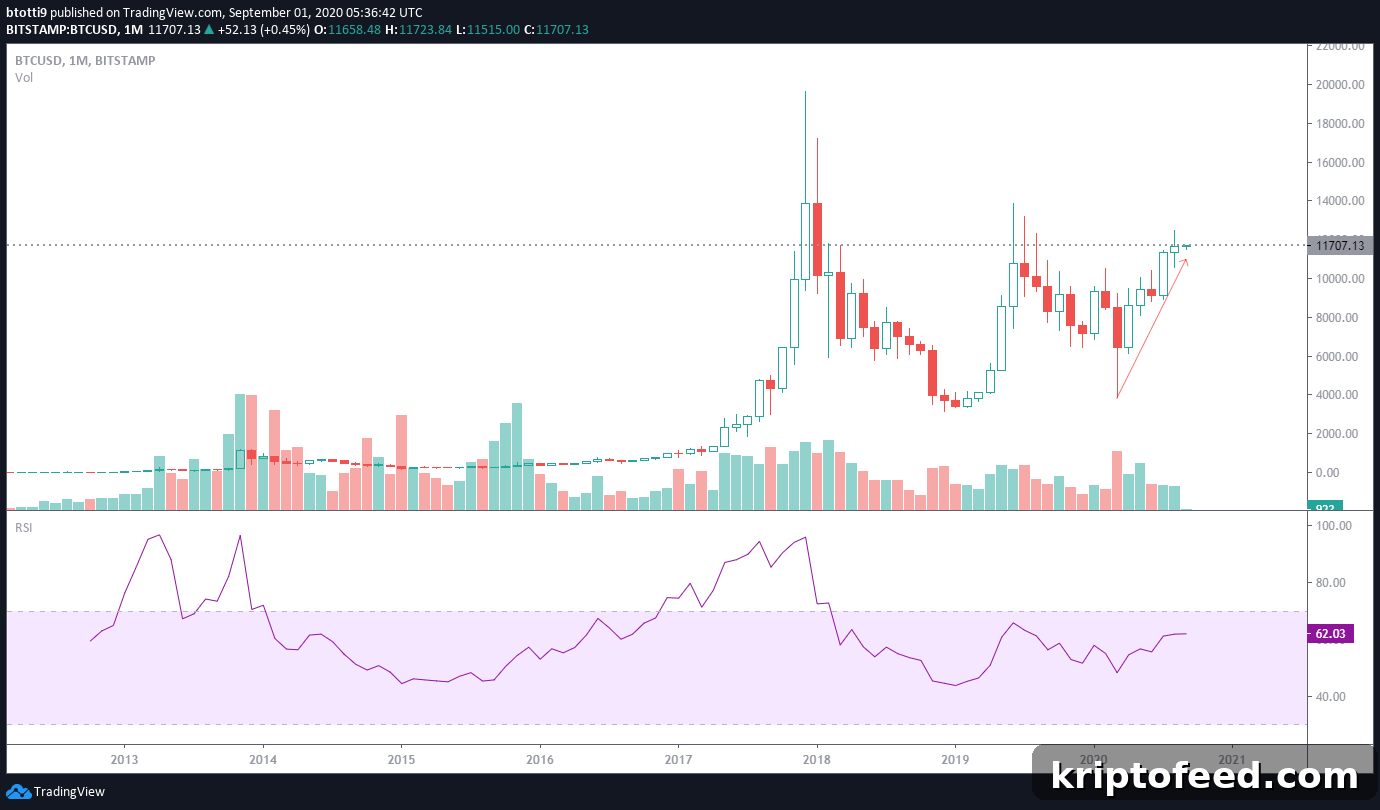Screen dimensions: 1380x810
Task: Click the Vol indicator label
Action: [x=24, y=78]
